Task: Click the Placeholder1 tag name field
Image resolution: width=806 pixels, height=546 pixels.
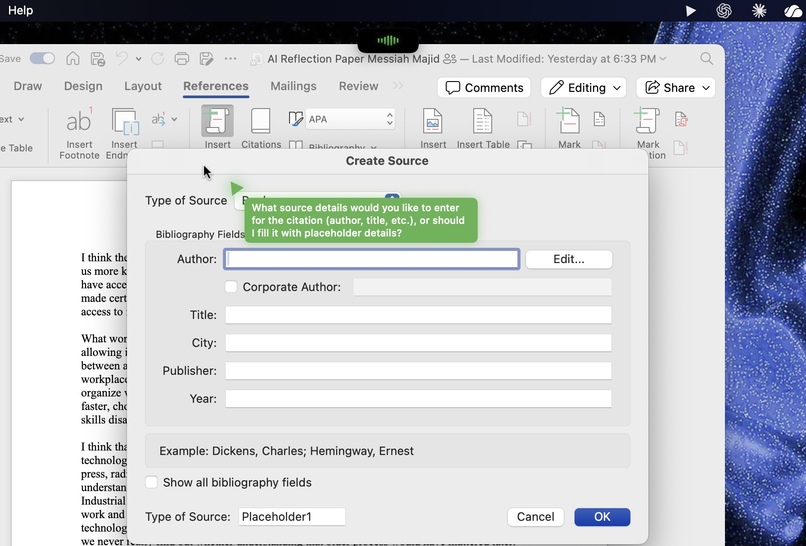Action: pyautogui.click(x=292, y=517)
